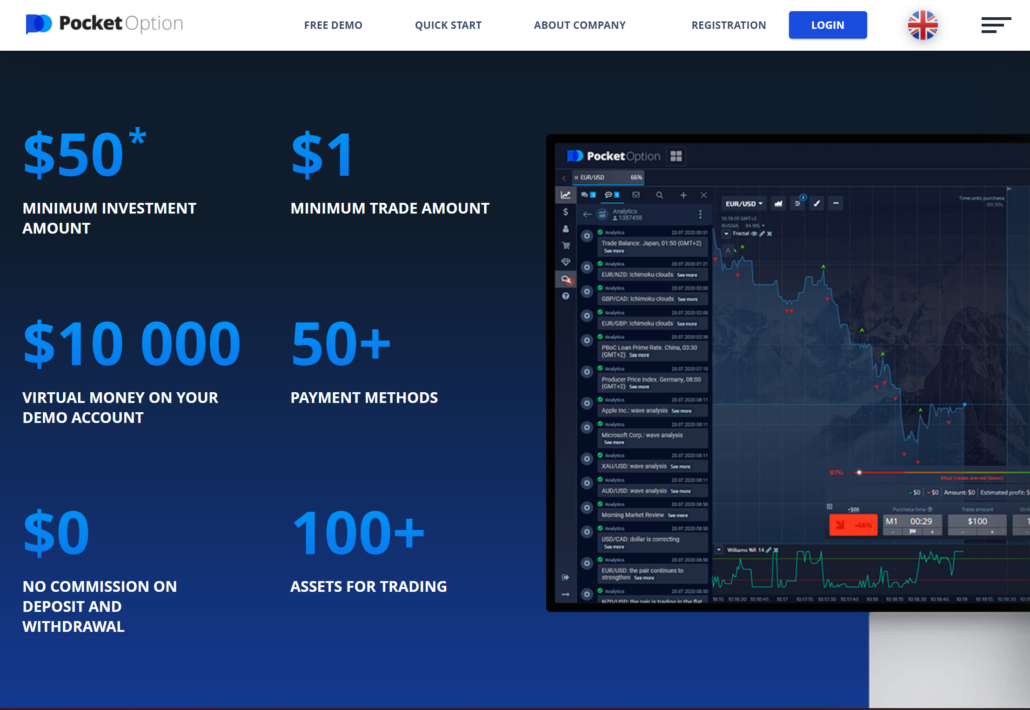This screenshot has width=1030, height=710.
Task: Switch to the second chat bubble tab
Action: [612, 195]
